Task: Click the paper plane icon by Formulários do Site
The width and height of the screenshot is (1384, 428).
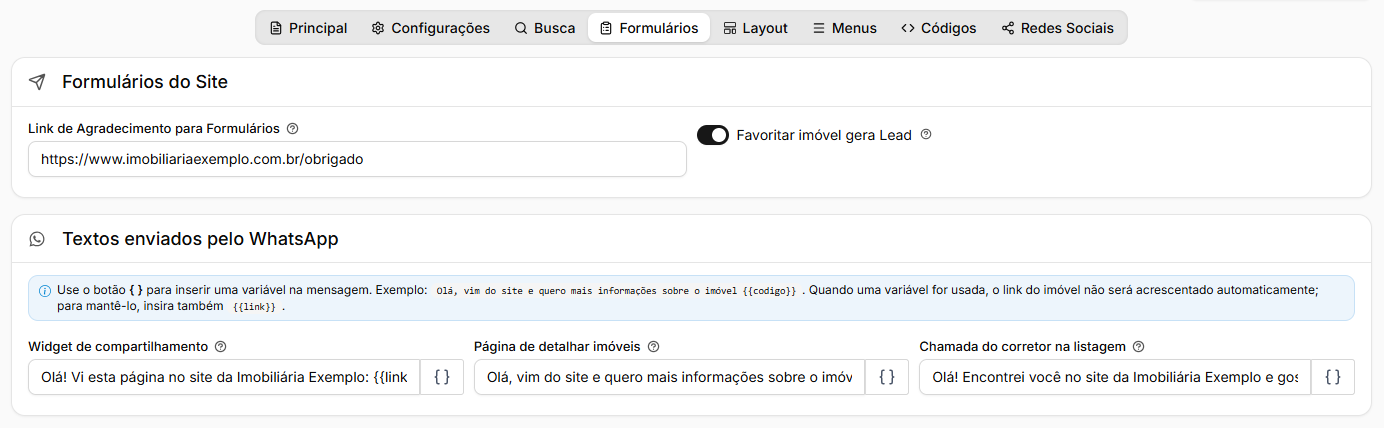Action: (x=37, y=82)
